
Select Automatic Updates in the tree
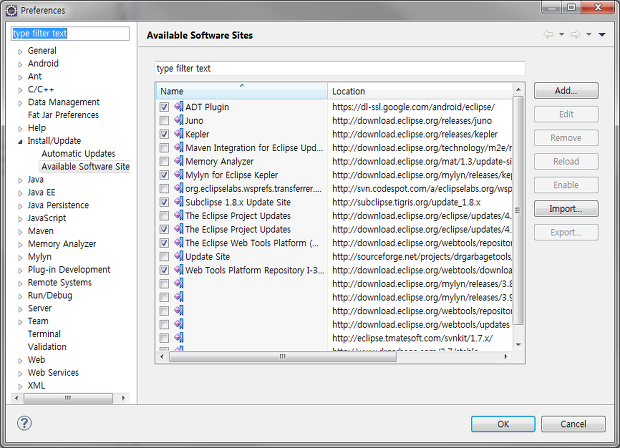78,153
